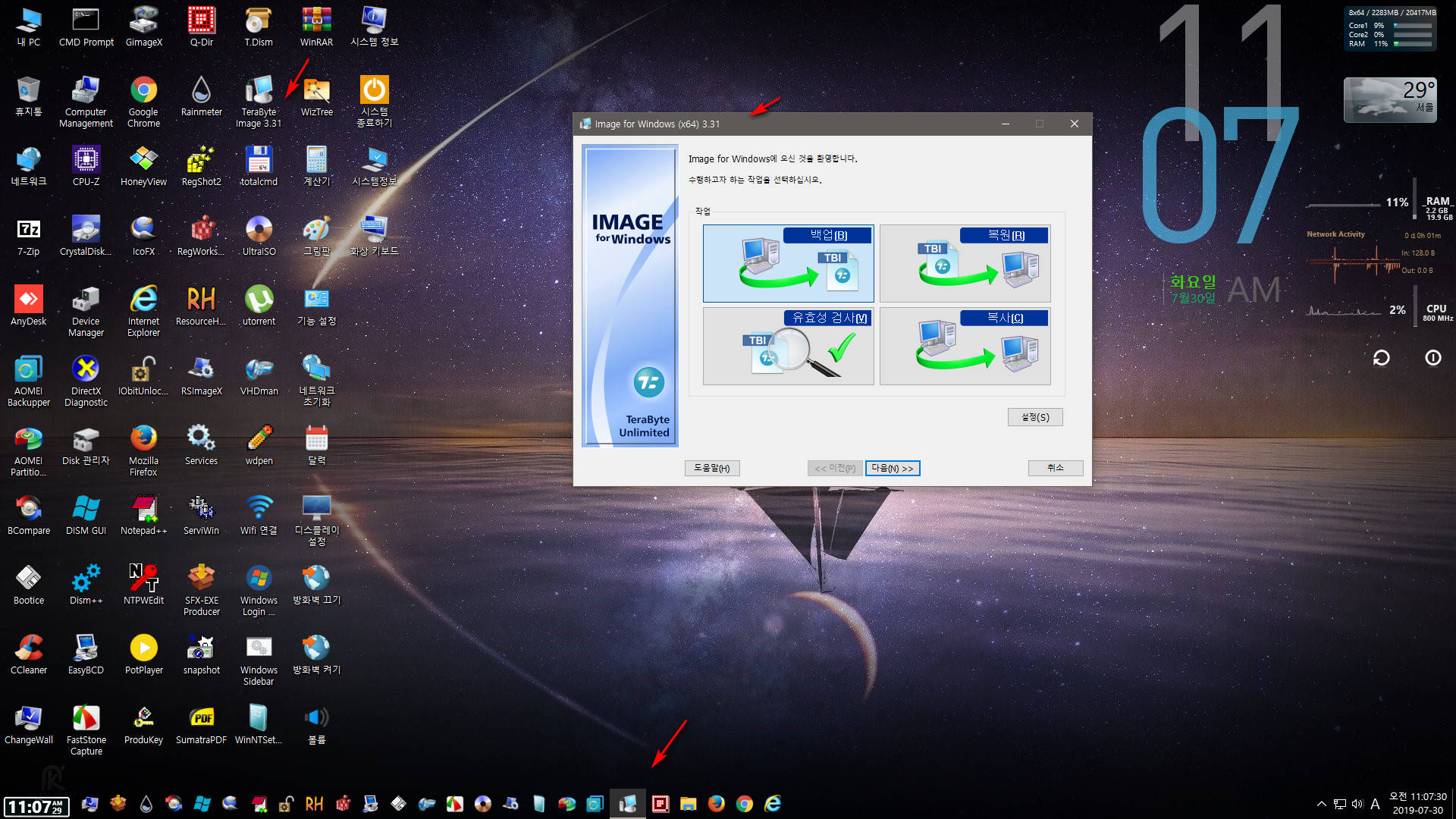Open the RSImageX desktop icon

coord(201,375)
